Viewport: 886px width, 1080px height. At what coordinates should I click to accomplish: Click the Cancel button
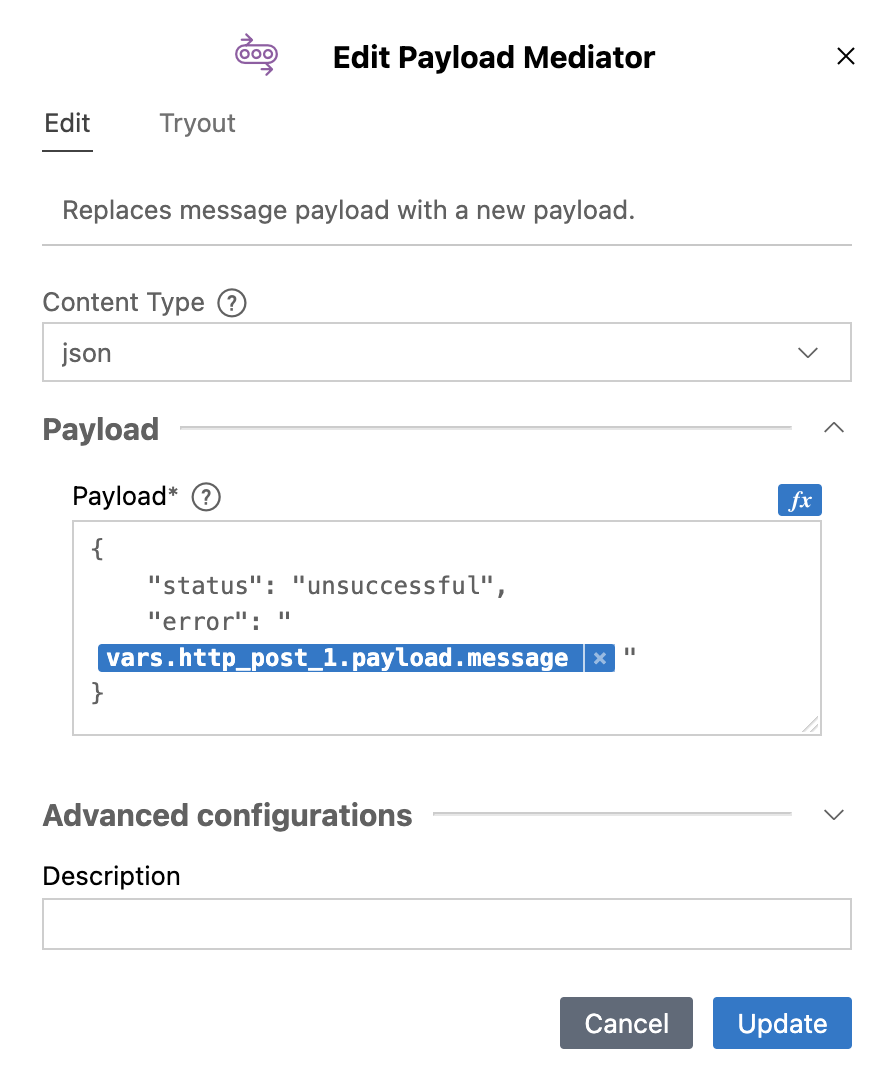(626, 1024)
